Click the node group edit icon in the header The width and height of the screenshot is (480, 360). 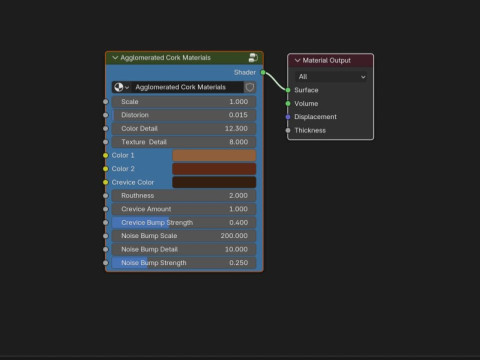coord(253,58)
